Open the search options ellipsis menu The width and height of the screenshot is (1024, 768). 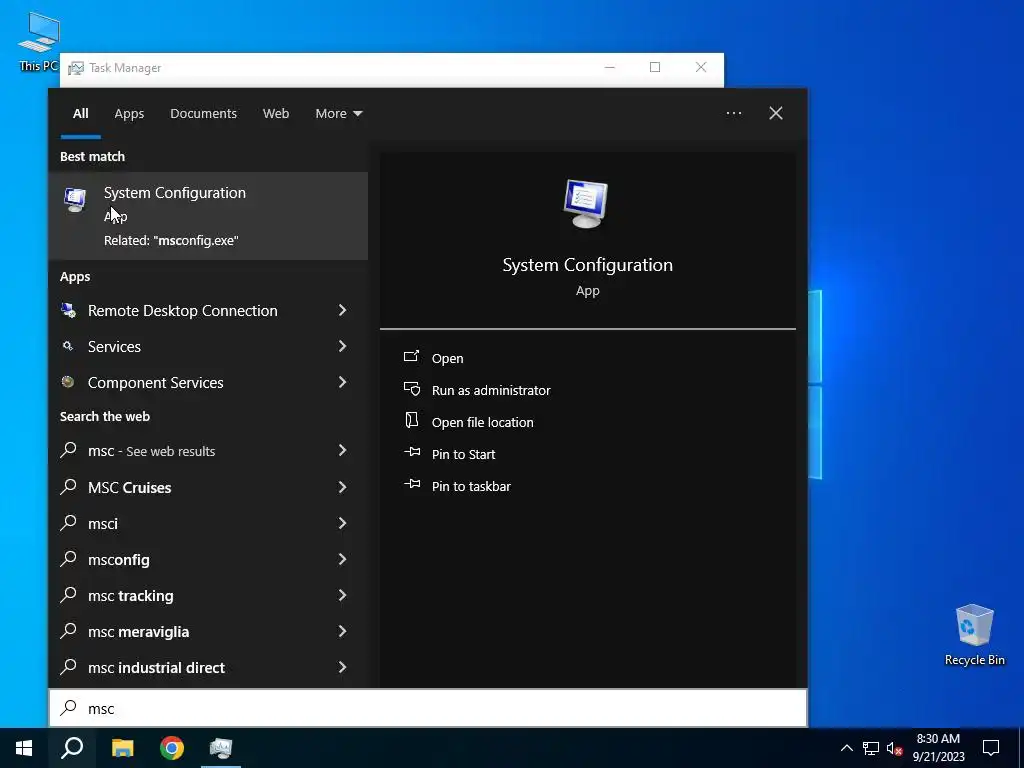(x=733, y=113)
